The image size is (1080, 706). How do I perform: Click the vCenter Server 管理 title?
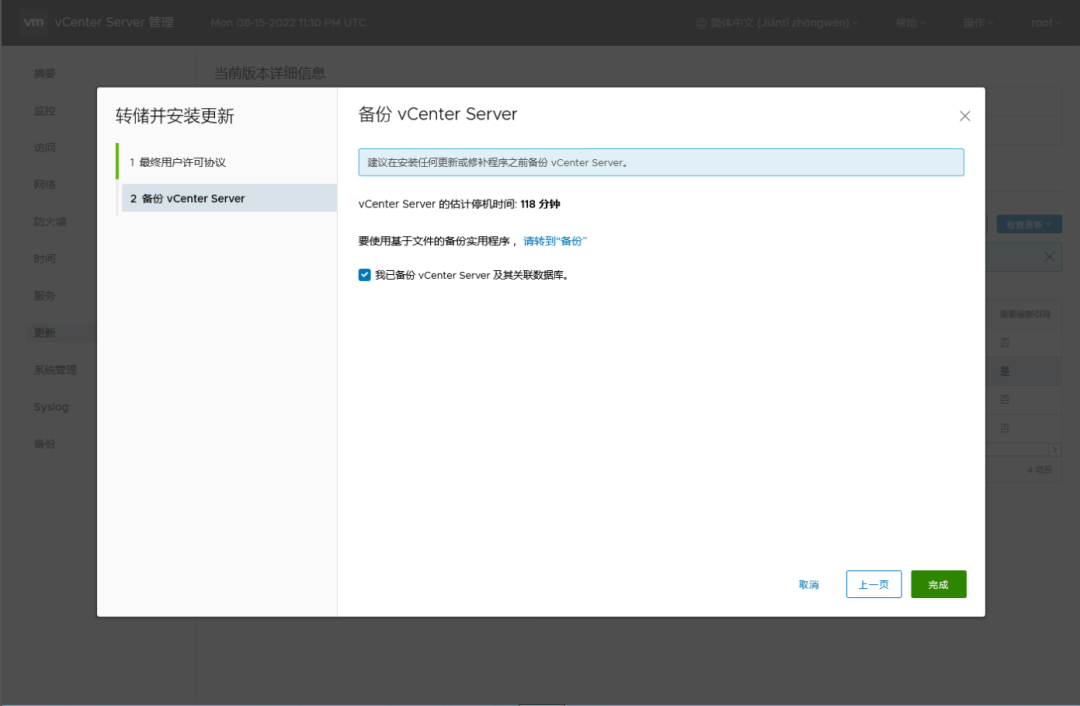tap(114, 22)
